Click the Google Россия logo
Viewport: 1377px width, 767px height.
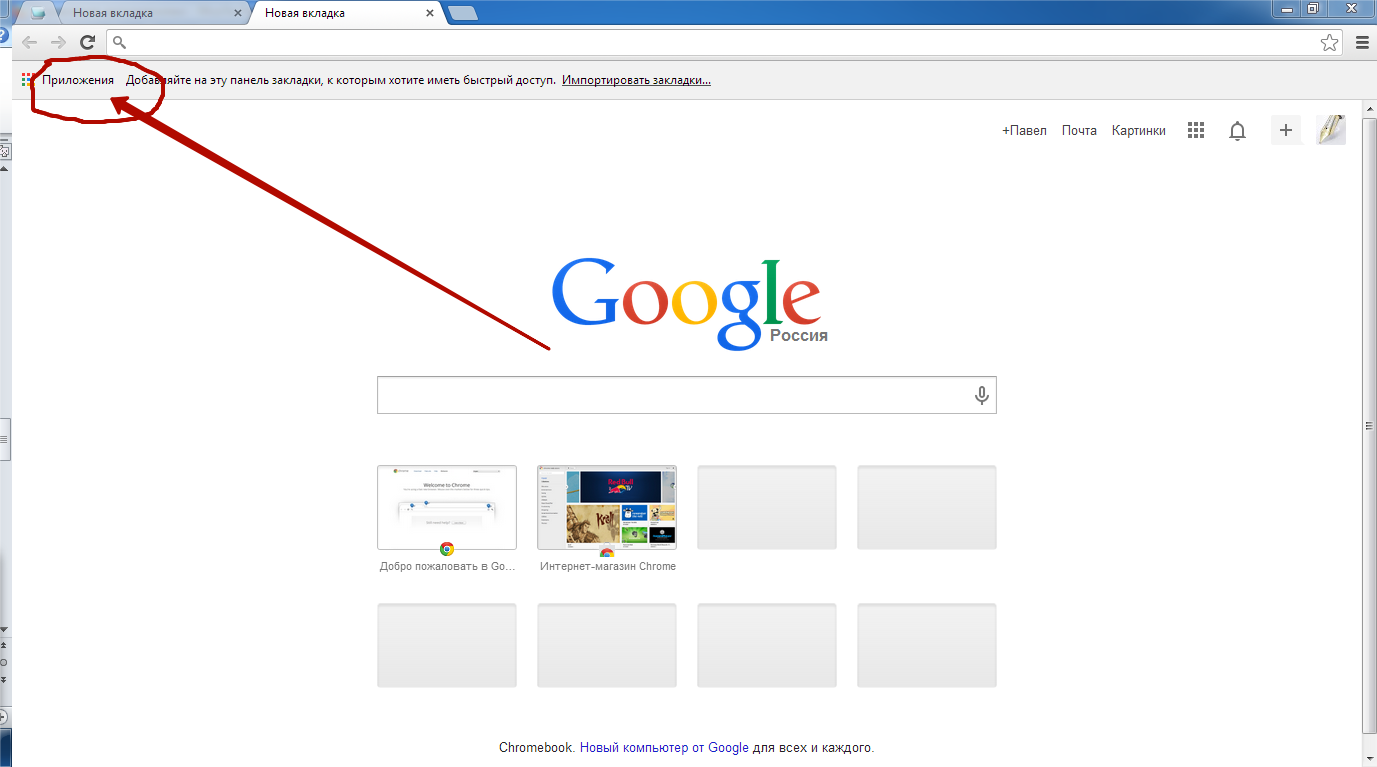pyautogui.click(x=688, y=303)
